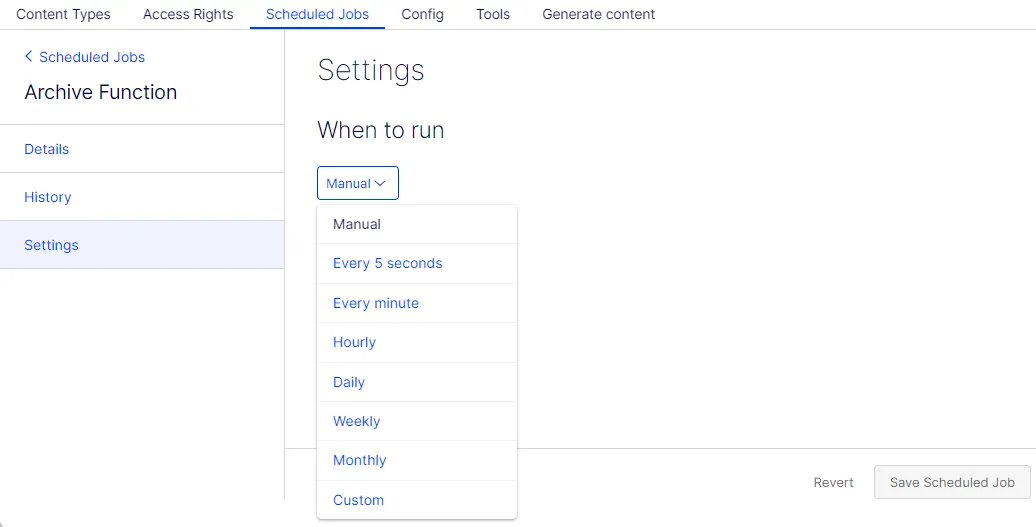
Task: Select Daily from the schedule list
Action: 417,382
